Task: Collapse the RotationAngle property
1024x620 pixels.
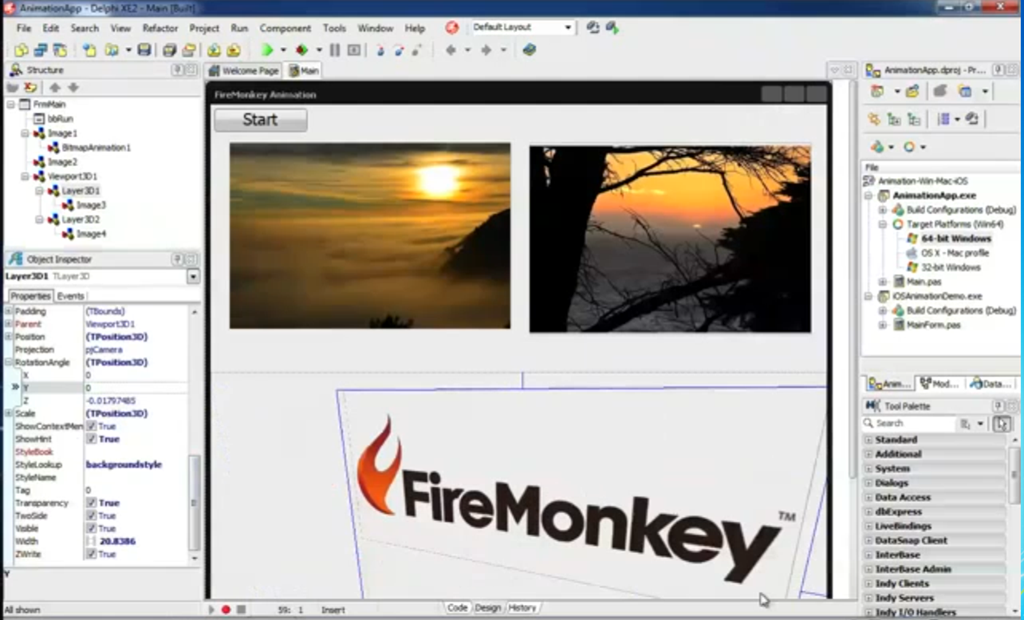Action: tap(8, 362)
